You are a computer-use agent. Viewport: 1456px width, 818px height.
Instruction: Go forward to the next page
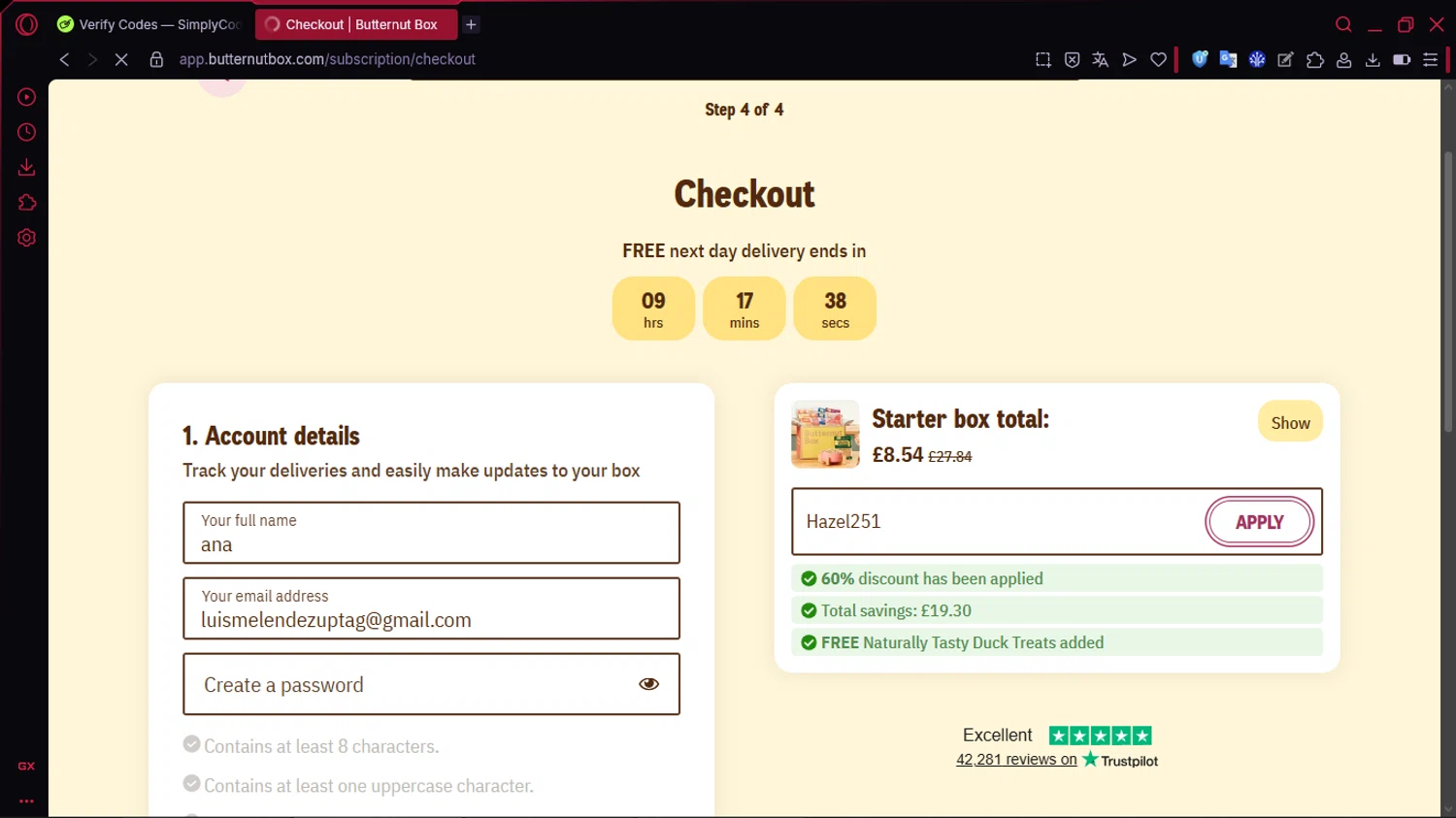(92, 59)
